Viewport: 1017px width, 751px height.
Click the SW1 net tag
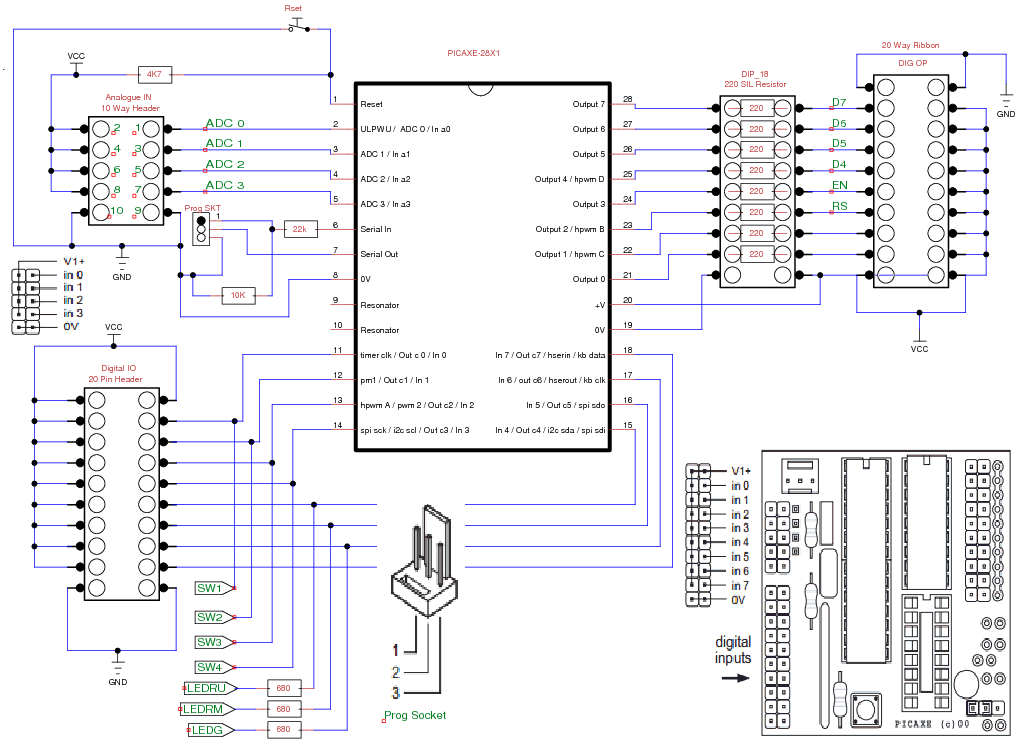click(215, 588)
